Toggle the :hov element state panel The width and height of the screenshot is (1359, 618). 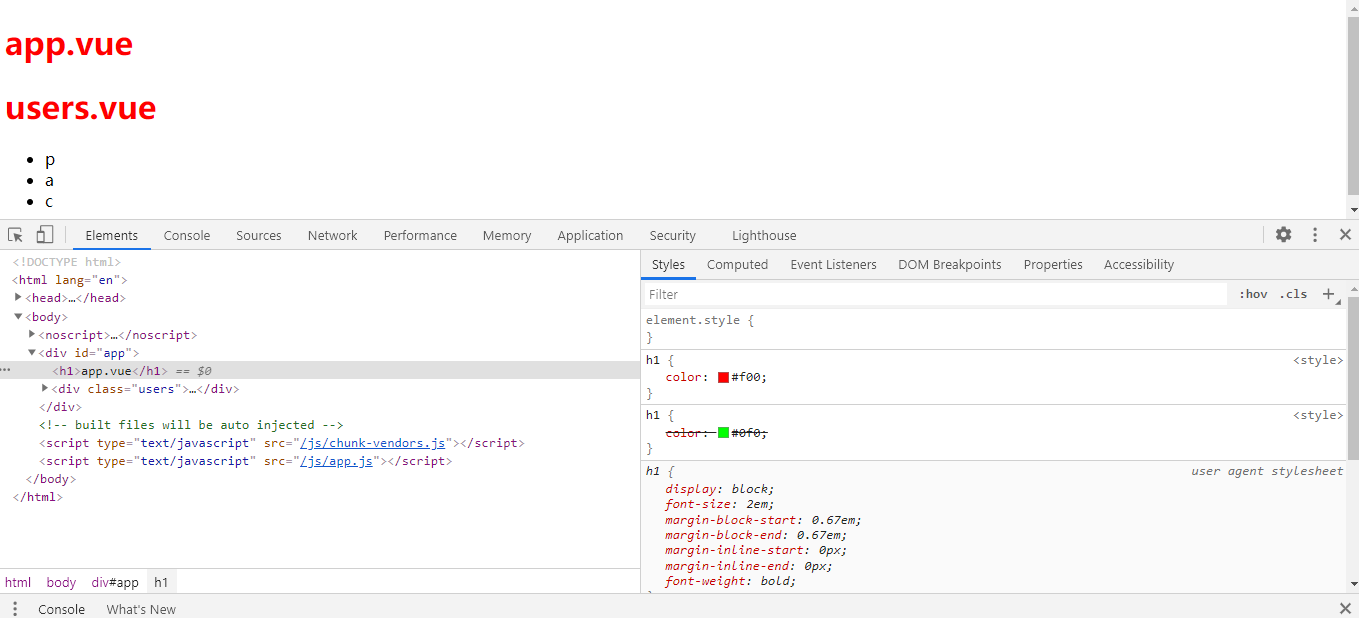click(1253, 294)
